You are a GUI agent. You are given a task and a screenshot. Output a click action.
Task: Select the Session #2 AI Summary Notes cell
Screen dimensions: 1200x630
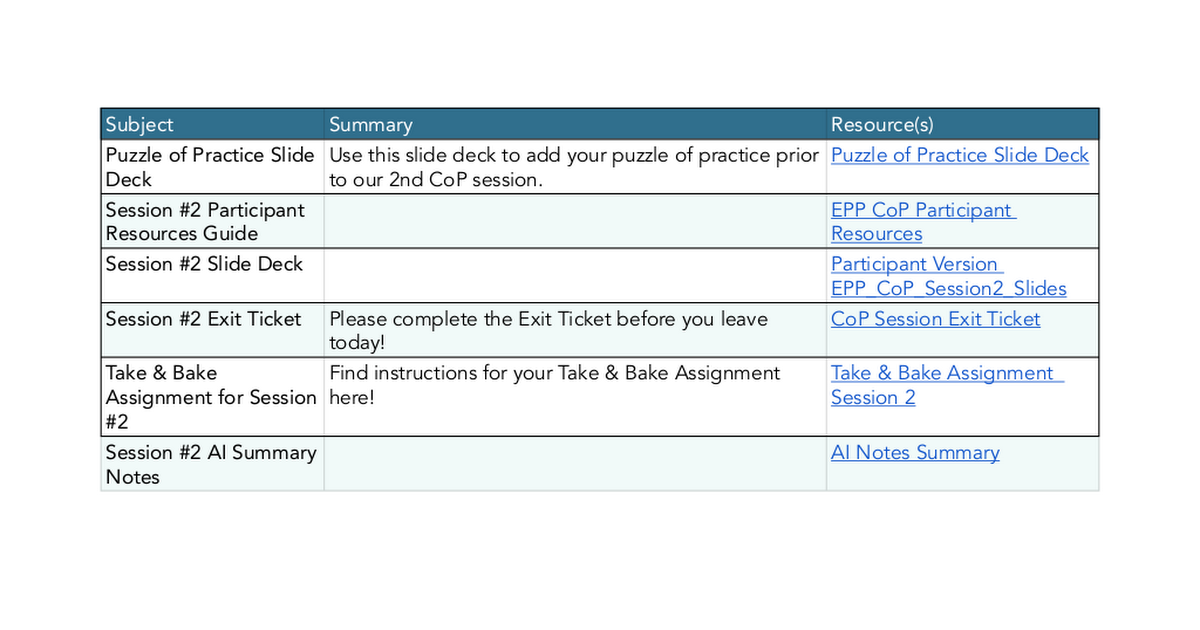coord(210,464)
